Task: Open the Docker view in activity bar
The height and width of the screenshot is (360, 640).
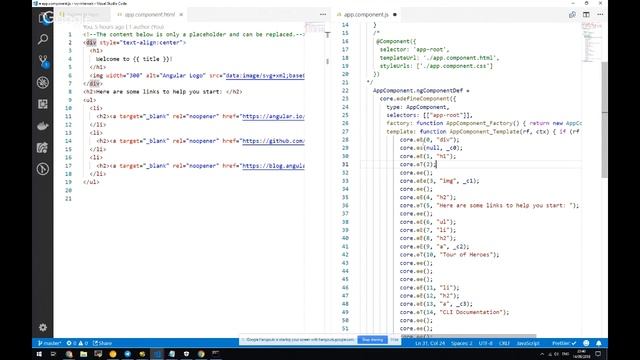Action: pyautogui.click(x=43, y=126)
